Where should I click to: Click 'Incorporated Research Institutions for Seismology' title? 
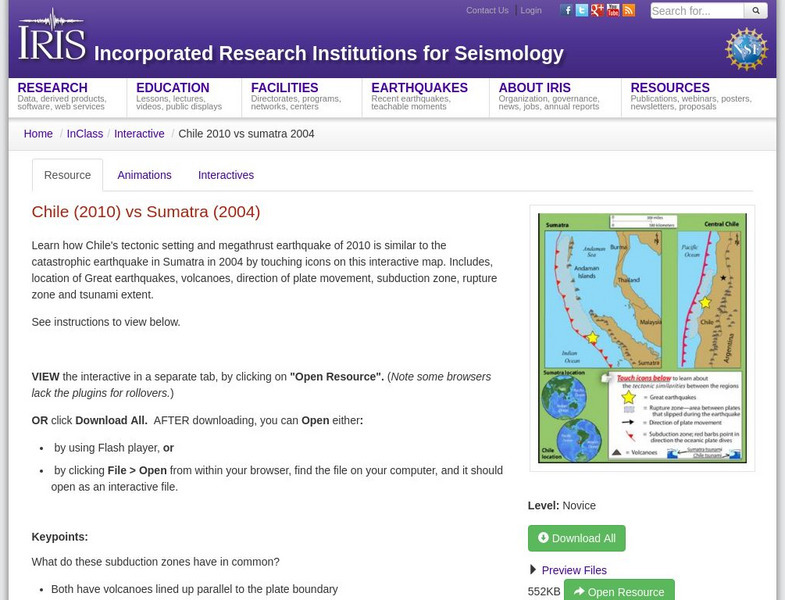329,53
